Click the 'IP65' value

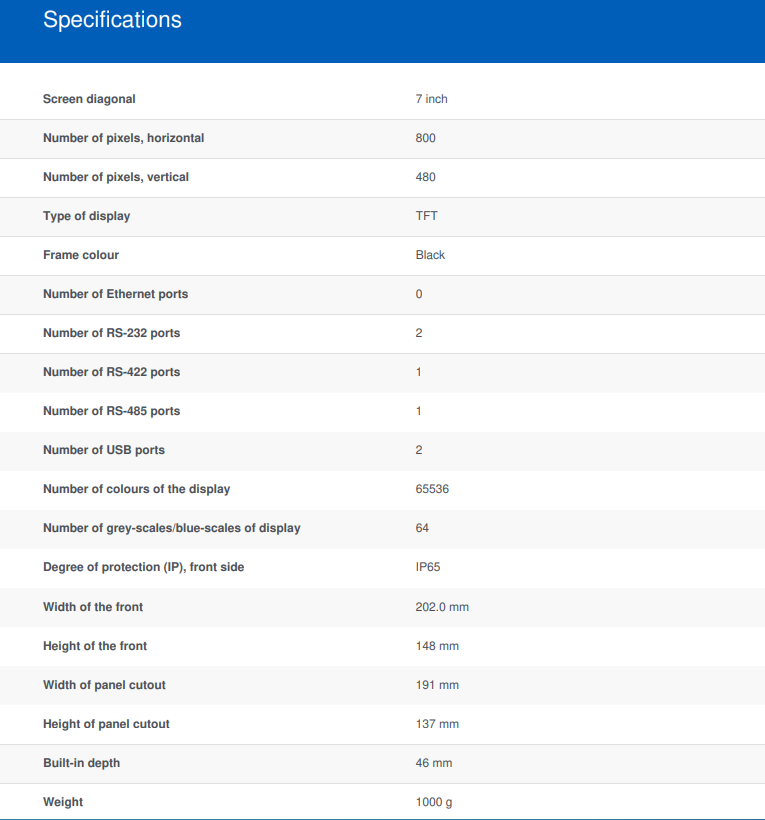point(428,567)
